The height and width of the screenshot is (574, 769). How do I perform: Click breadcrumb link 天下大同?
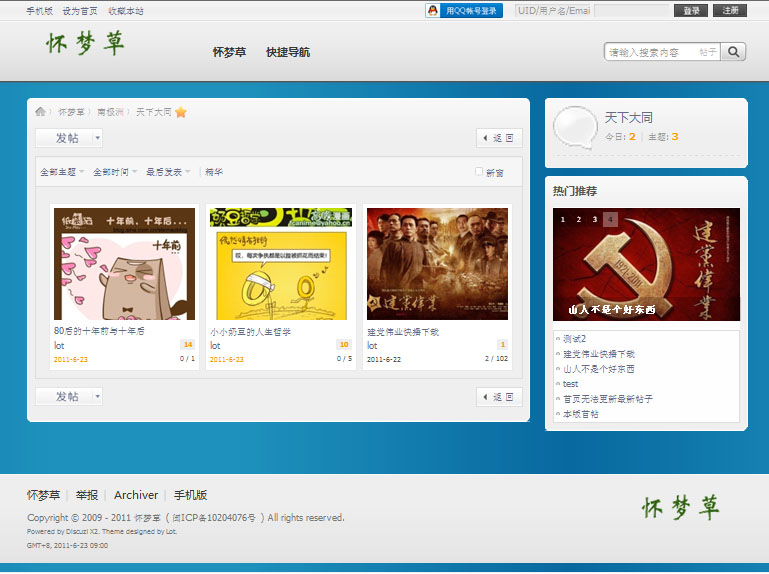tap(154, 112)
